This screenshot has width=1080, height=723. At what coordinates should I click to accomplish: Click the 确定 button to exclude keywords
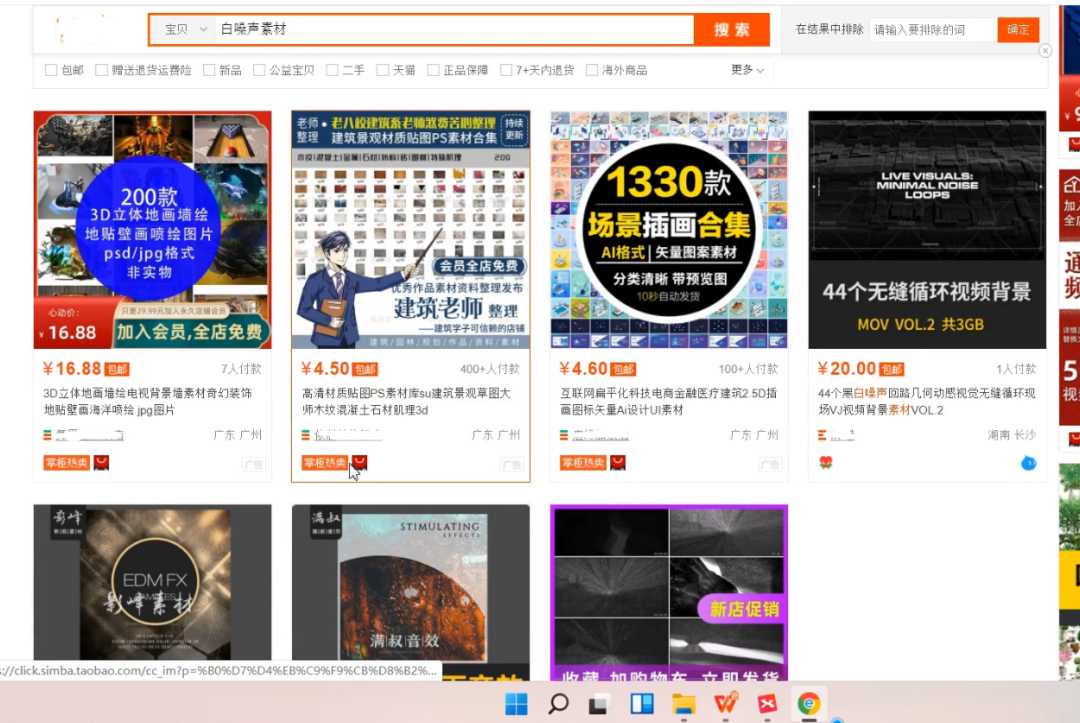1018,30
